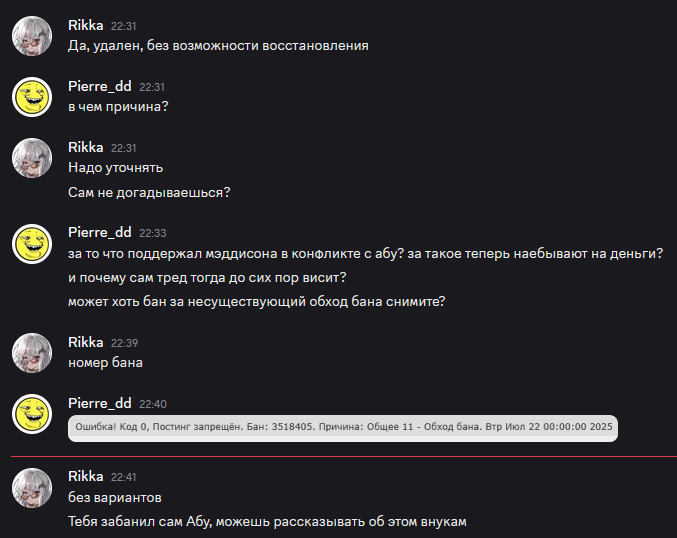
Task: Click Pierre_dd username at 22:40
Action: (100, 403)
